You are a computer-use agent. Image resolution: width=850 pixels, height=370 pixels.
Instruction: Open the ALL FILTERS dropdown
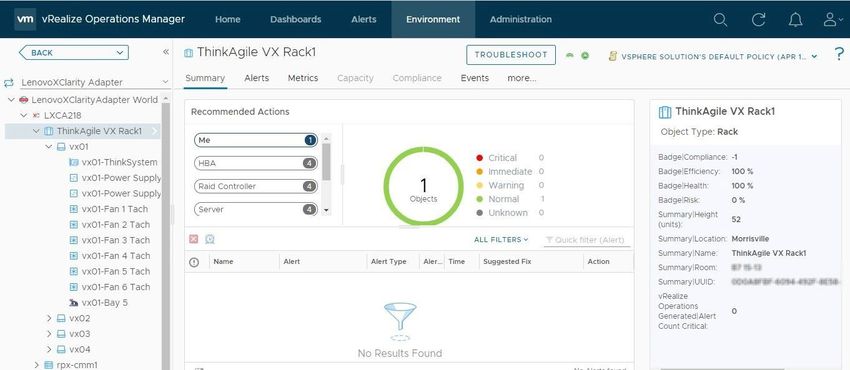tap(500, 239)
